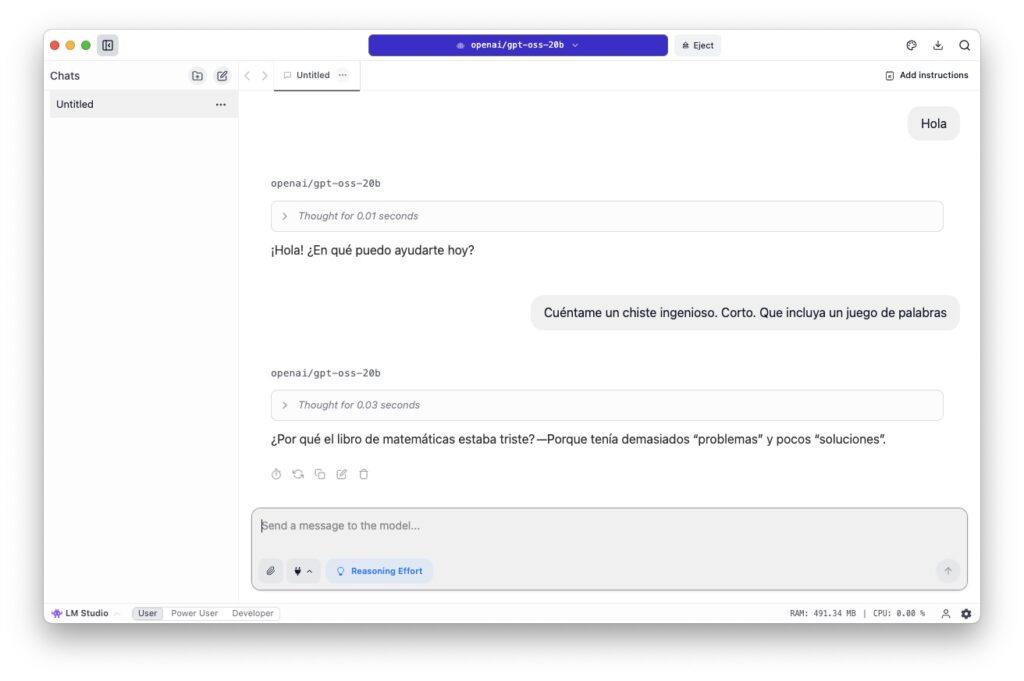Start a new chat with compose icon
Viewport: 1024px width, 681px height.
222,76
